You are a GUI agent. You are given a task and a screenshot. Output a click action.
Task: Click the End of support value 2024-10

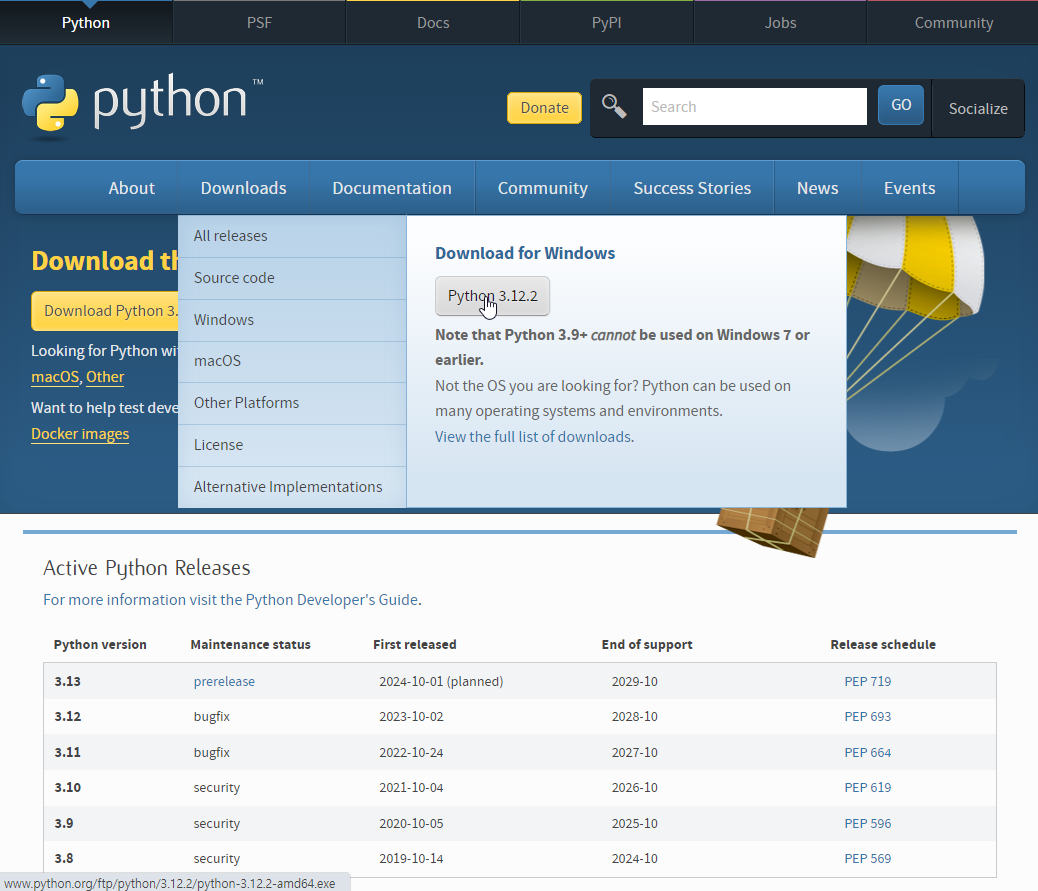pyautogui.click(x=634, y=858)
